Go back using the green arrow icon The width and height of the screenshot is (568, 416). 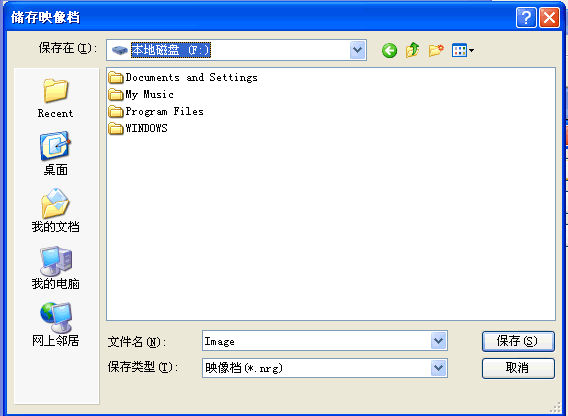point(389,50)
